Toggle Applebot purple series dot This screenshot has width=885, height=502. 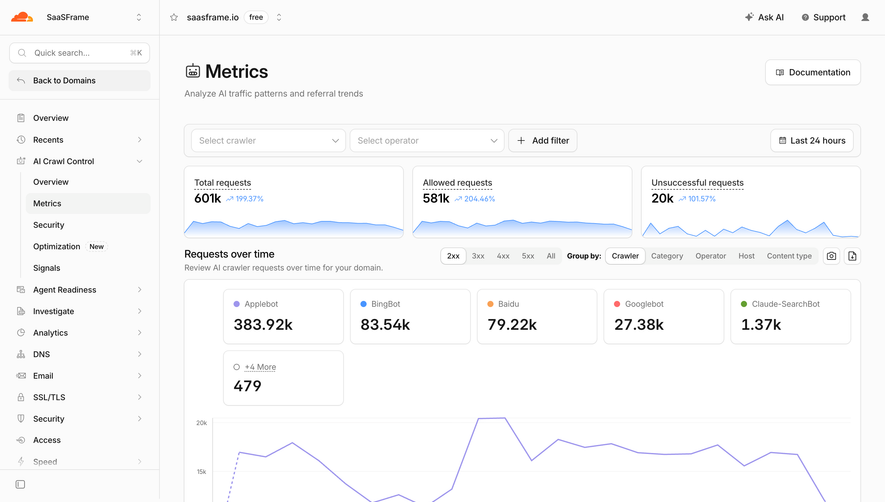tap(236, 304)
